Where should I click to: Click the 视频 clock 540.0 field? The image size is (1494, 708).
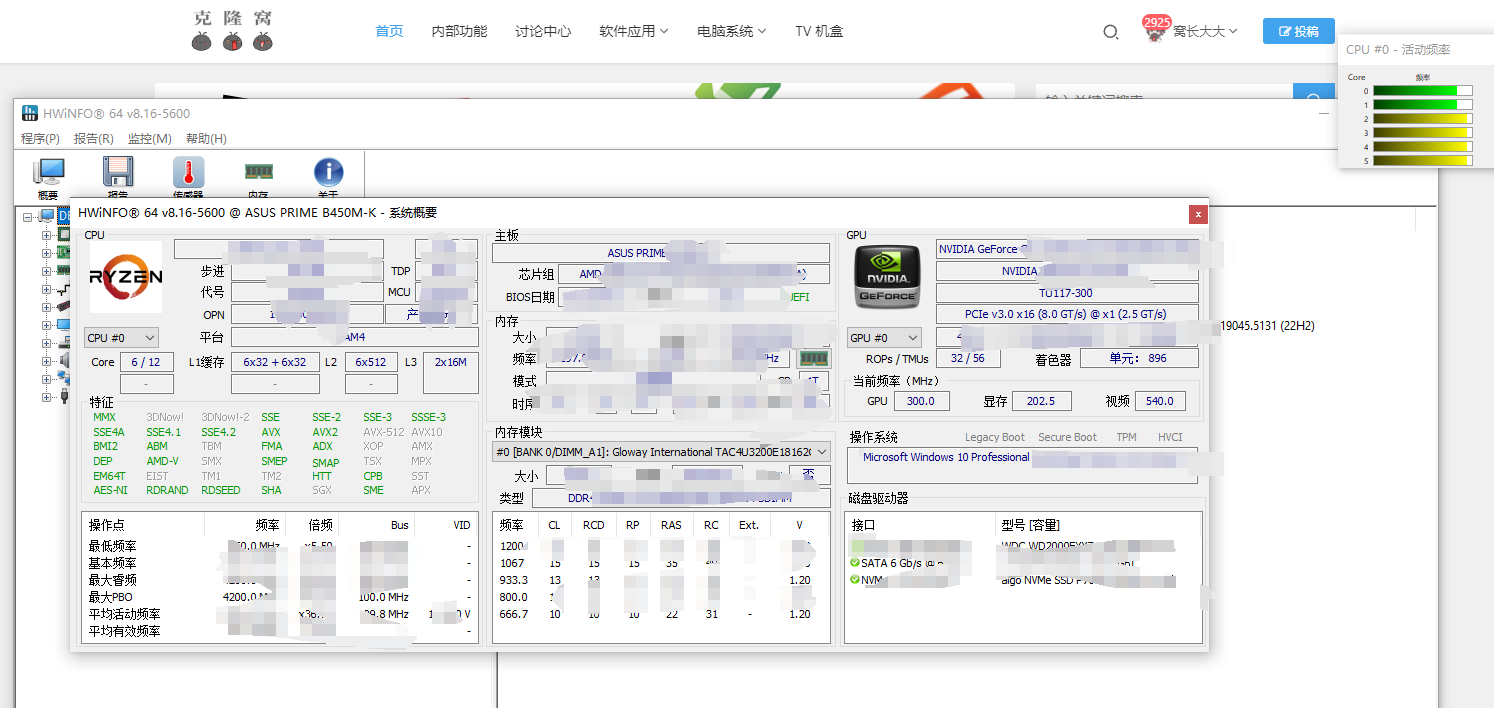(1159, 401)
